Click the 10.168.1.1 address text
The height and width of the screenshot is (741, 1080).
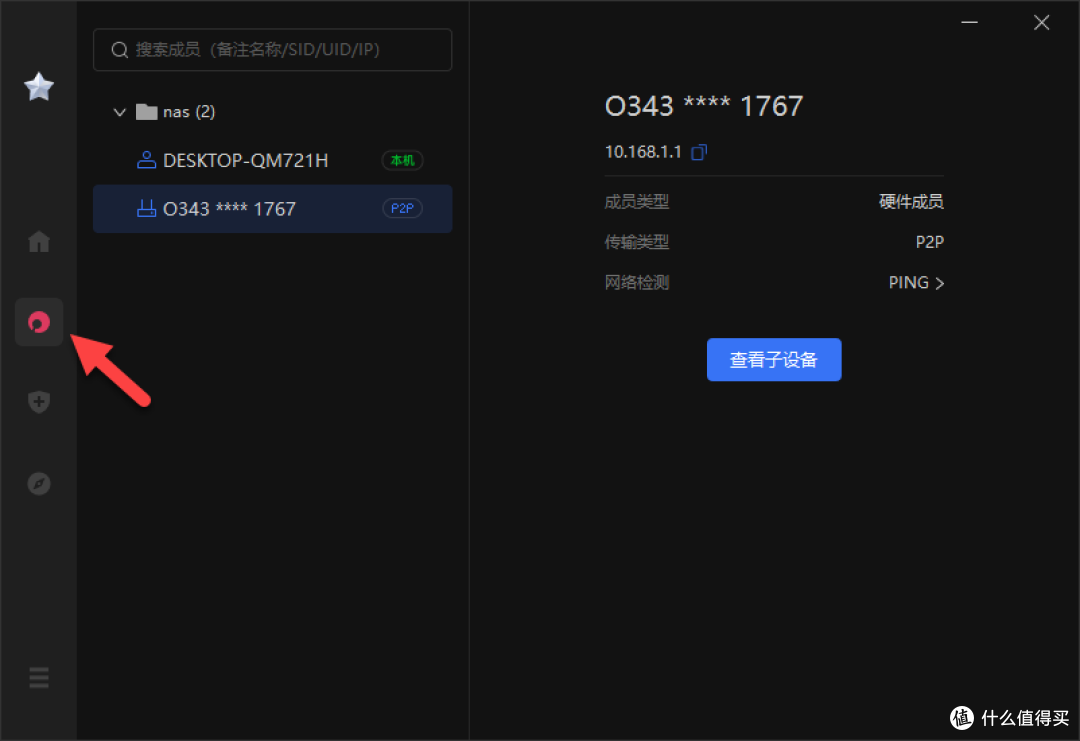[x=643, y=152]
